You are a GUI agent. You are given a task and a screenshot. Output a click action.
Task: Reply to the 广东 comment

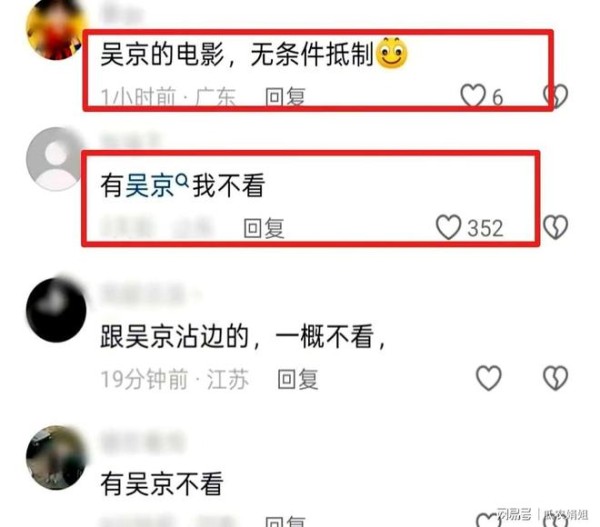[x=285, y=96]
